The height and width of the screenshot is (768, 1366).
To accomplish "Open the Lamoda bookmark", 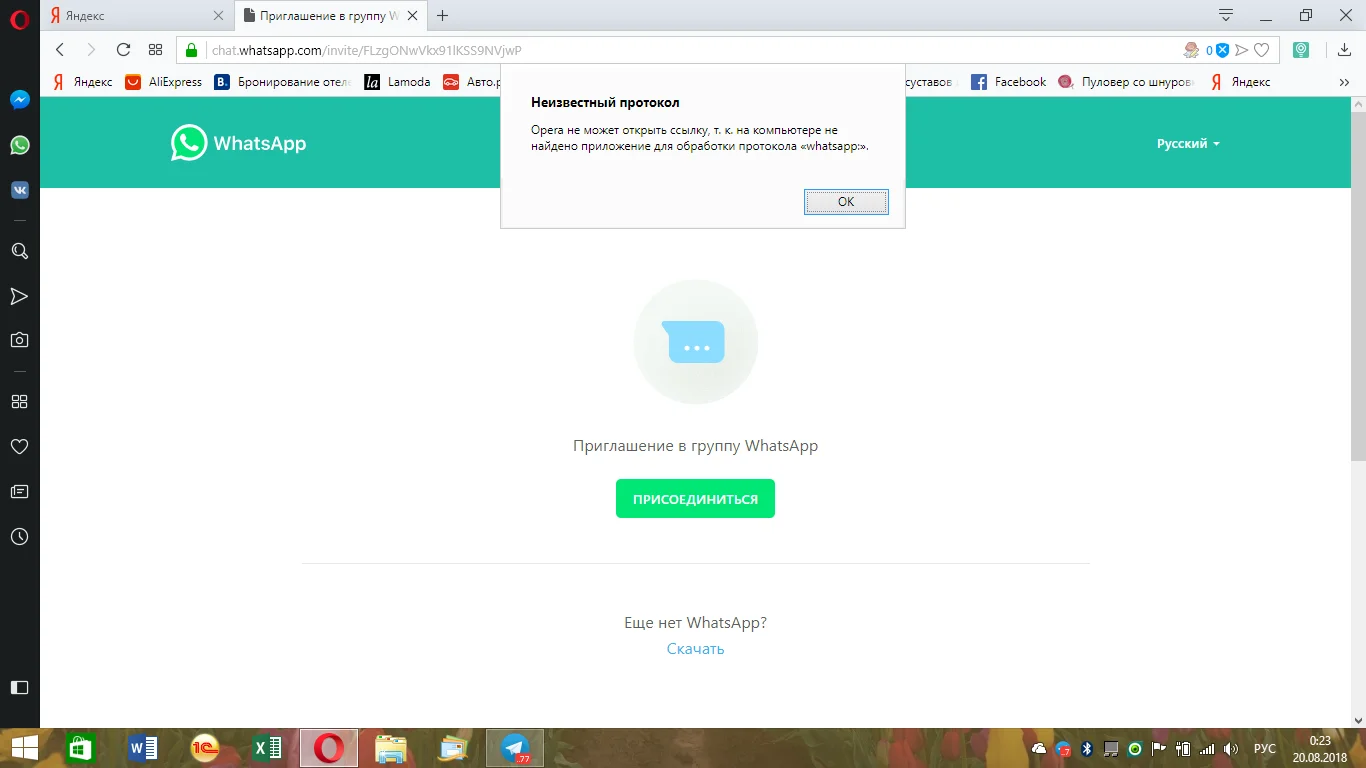I will [x=397, y=82].
